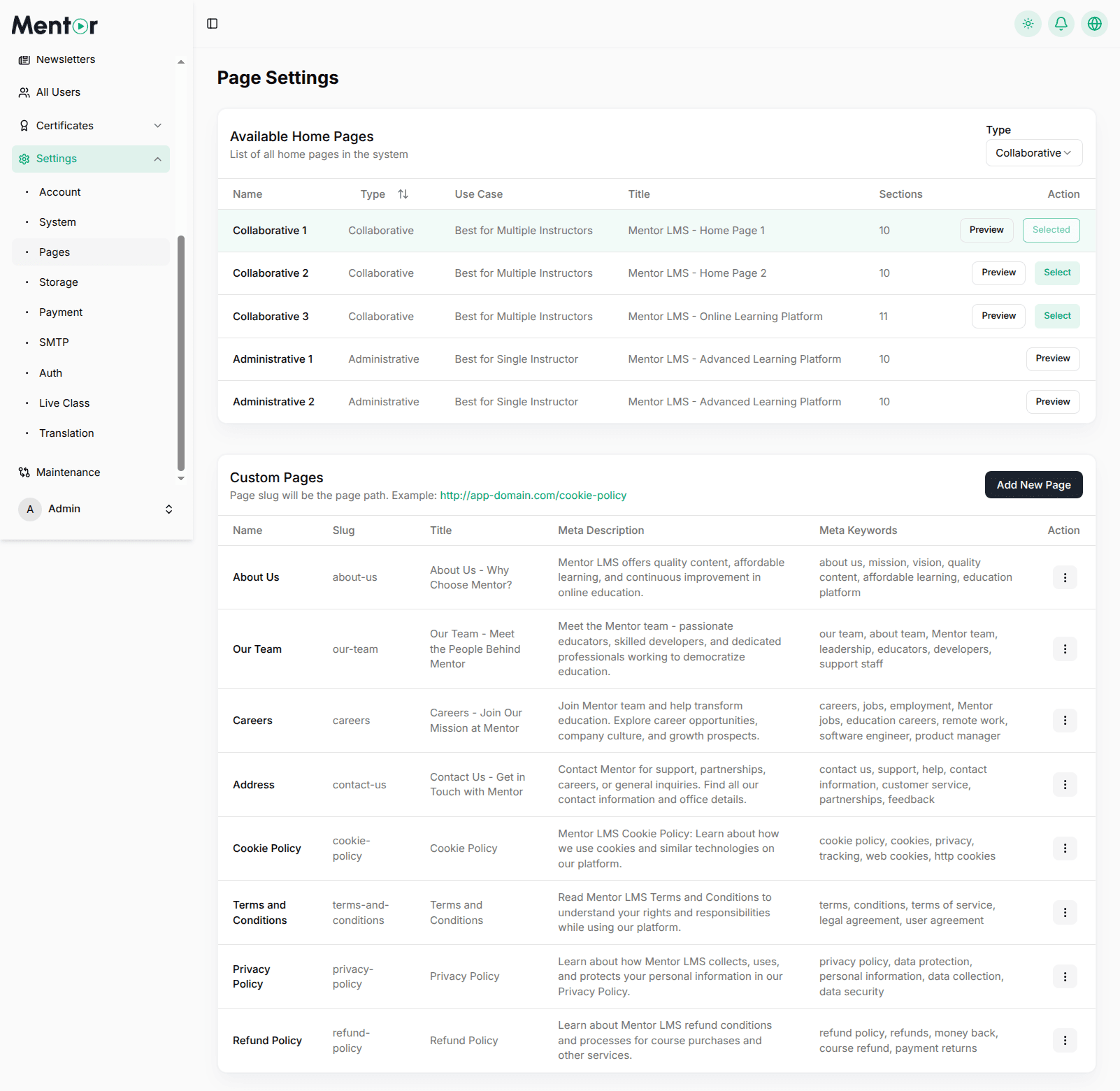This screenshot has height=1091, width=1120.
Task: Open the cookie-policy example link
Action: pos(533,495)
